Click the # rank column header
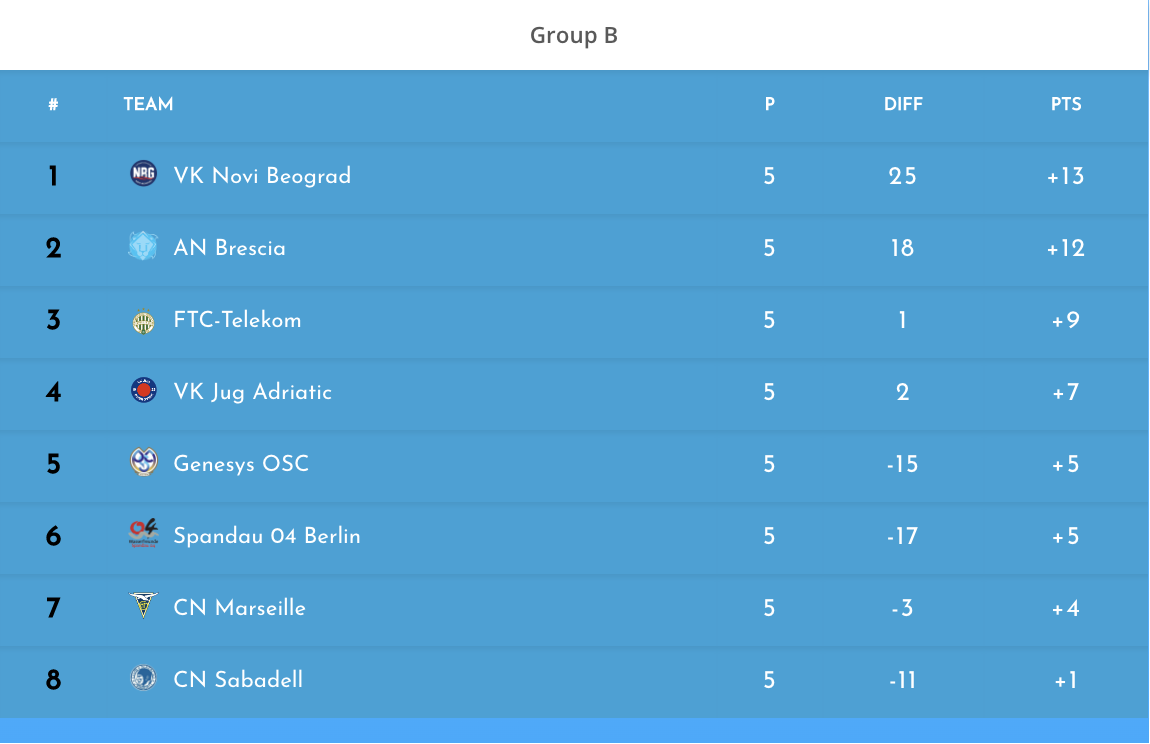The width and height of the screenshot is (1150, 744). tap(53, 104)
